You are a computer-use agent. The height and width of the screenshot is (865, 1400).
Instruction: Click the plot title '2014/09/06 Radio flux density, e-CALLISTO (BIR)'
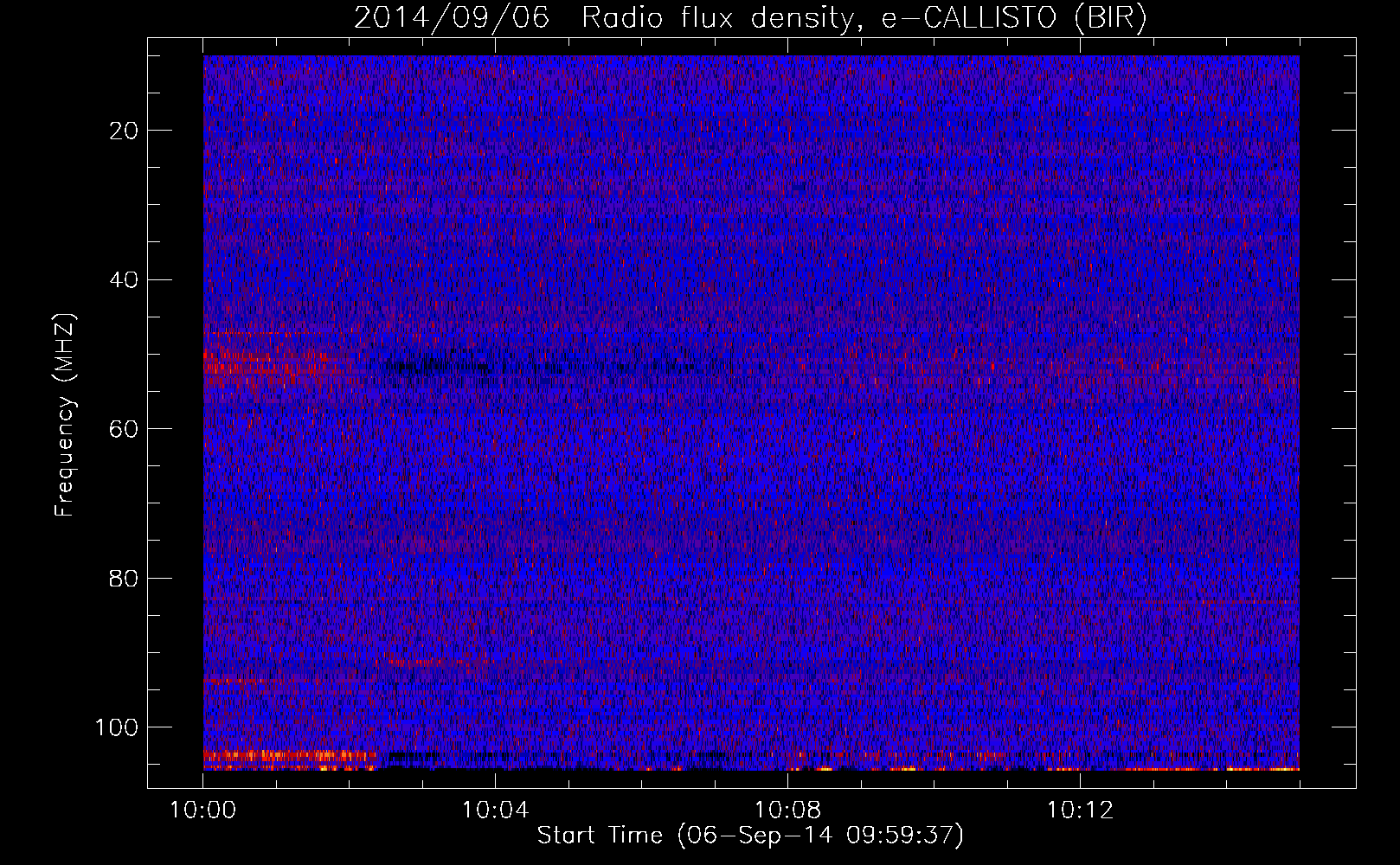(x=750, y=18)
